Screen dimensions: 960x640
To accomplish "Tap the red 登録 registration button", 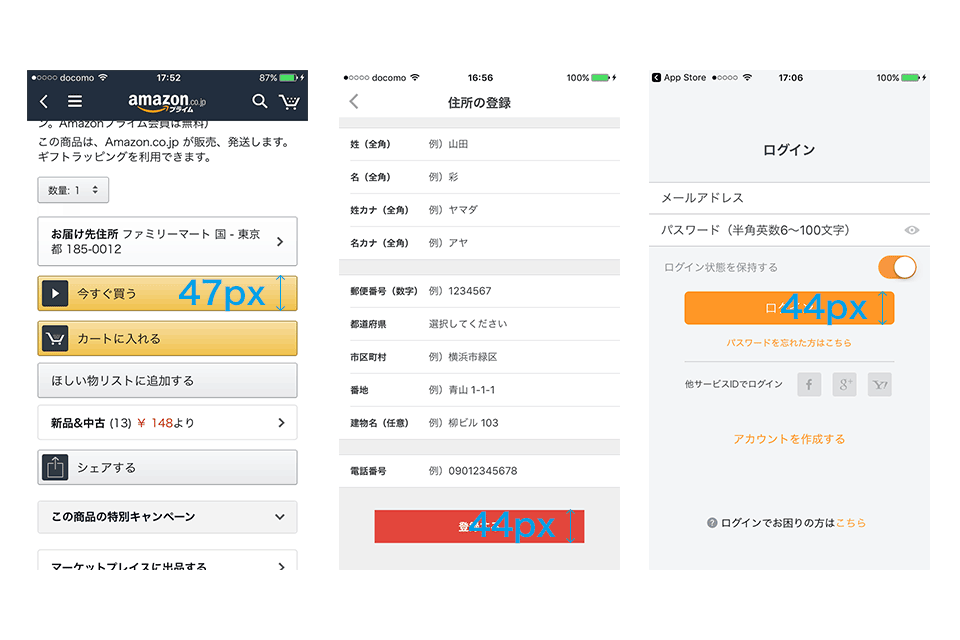I will tap(479, 525).
